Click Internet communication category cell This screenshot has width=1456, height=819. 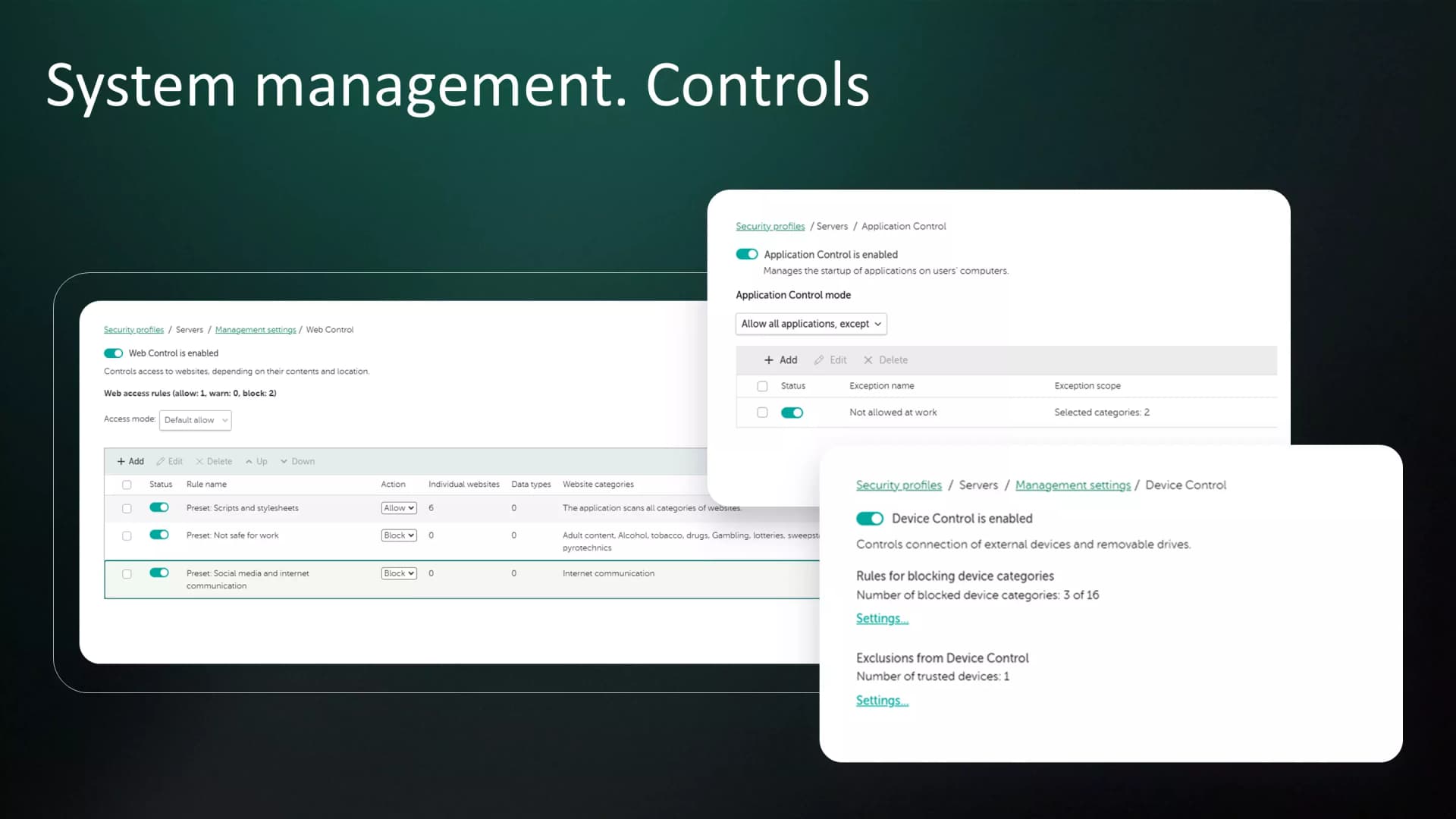pyautogui.click(x=608, y=573)
